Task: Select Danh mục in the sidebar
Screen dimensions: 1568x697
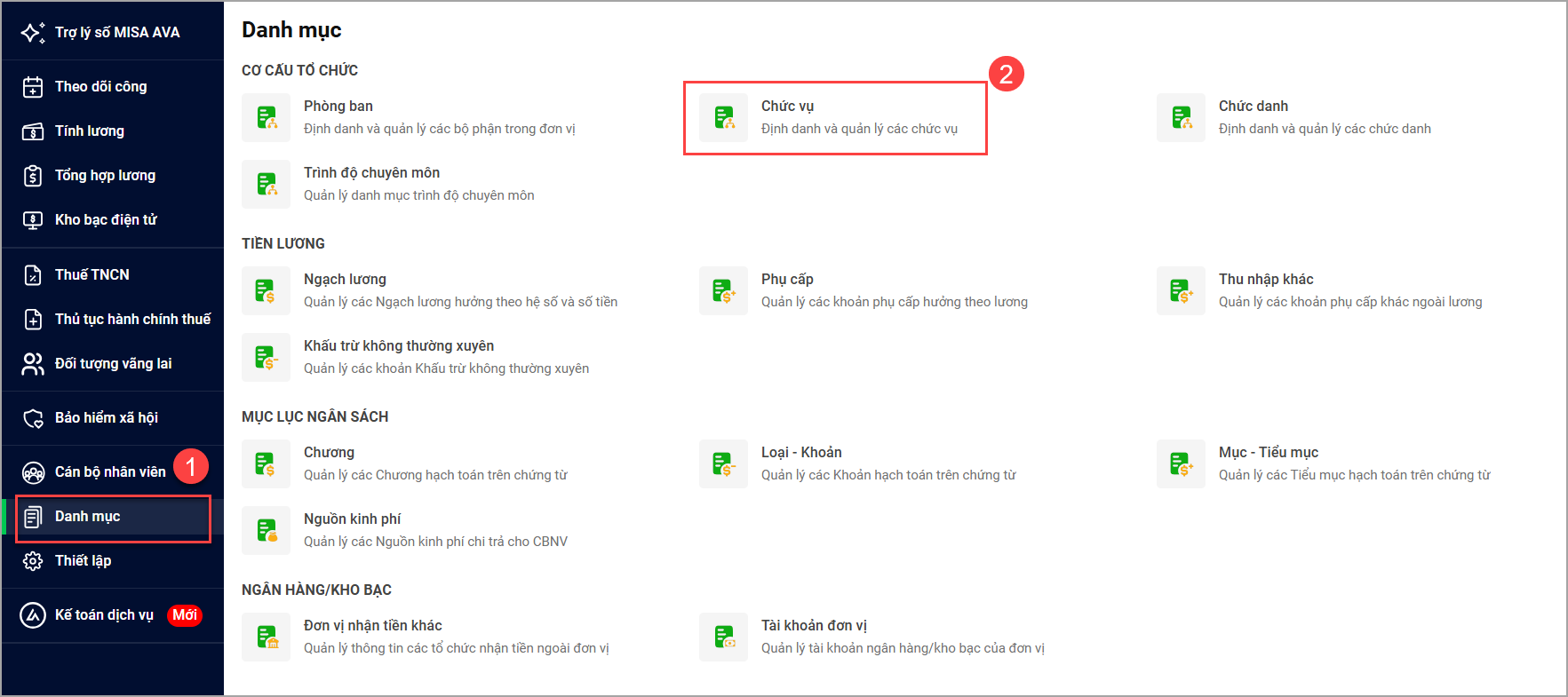Action: [87, 517]
